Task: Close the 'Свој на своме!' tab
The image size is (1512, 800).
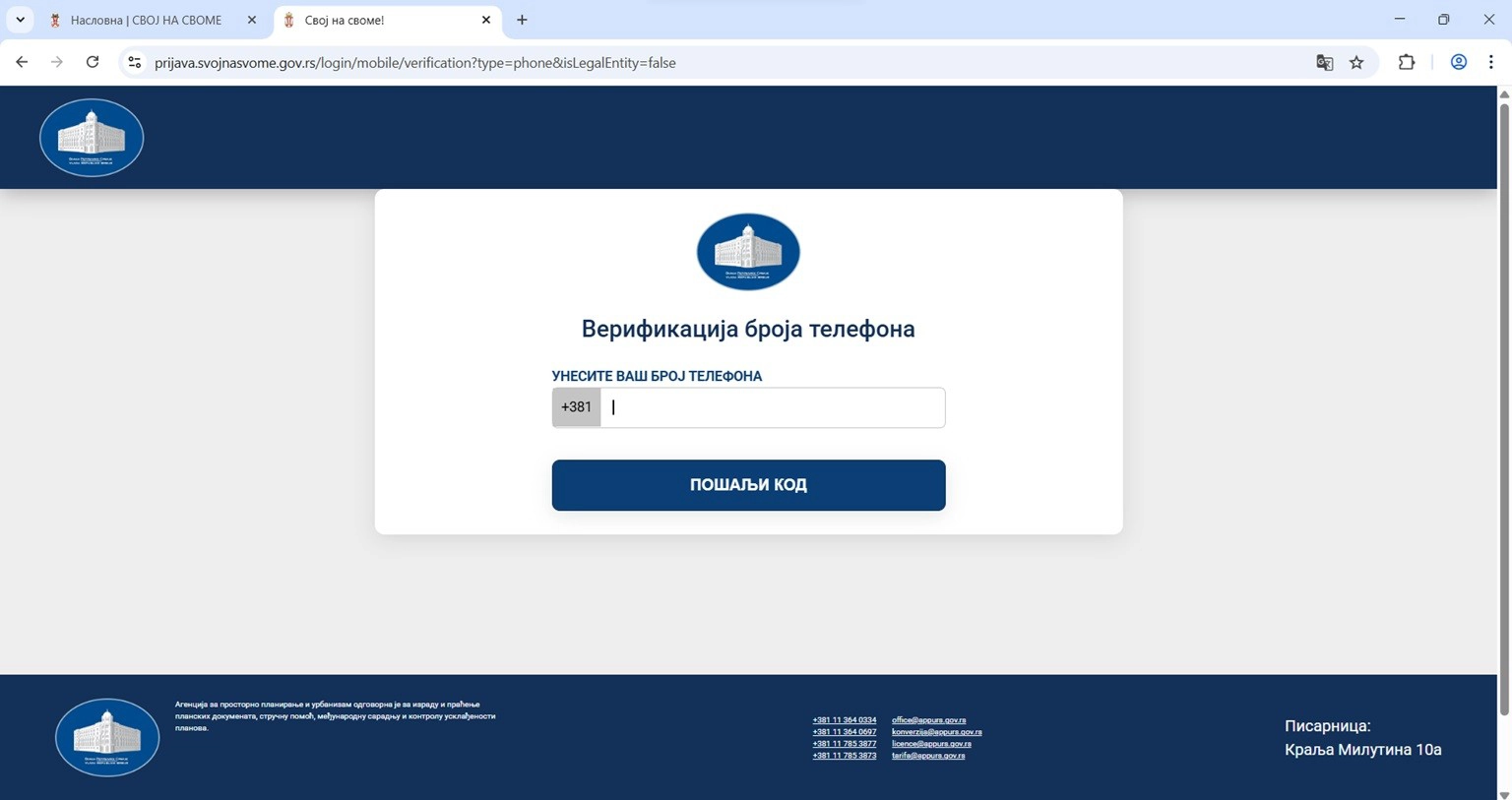Action: coord(486,20)
